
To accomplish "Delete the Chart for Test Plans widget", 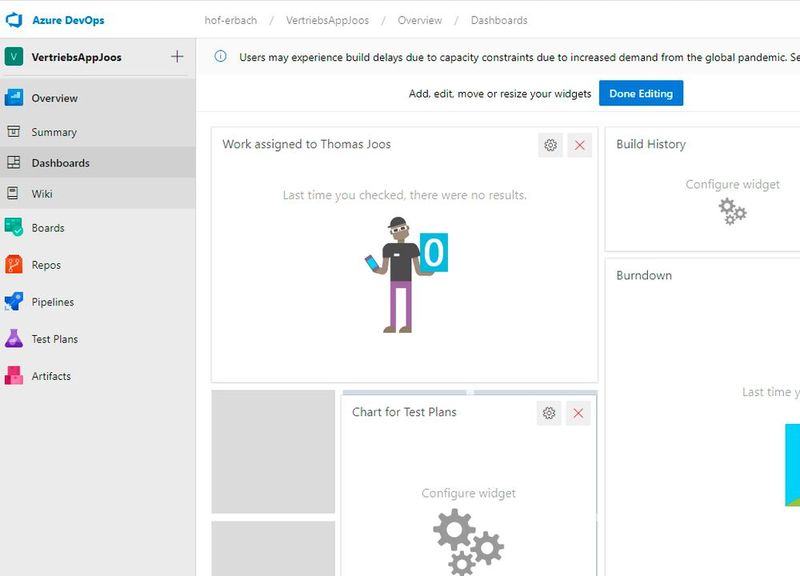I will click(x=579, y=412).
